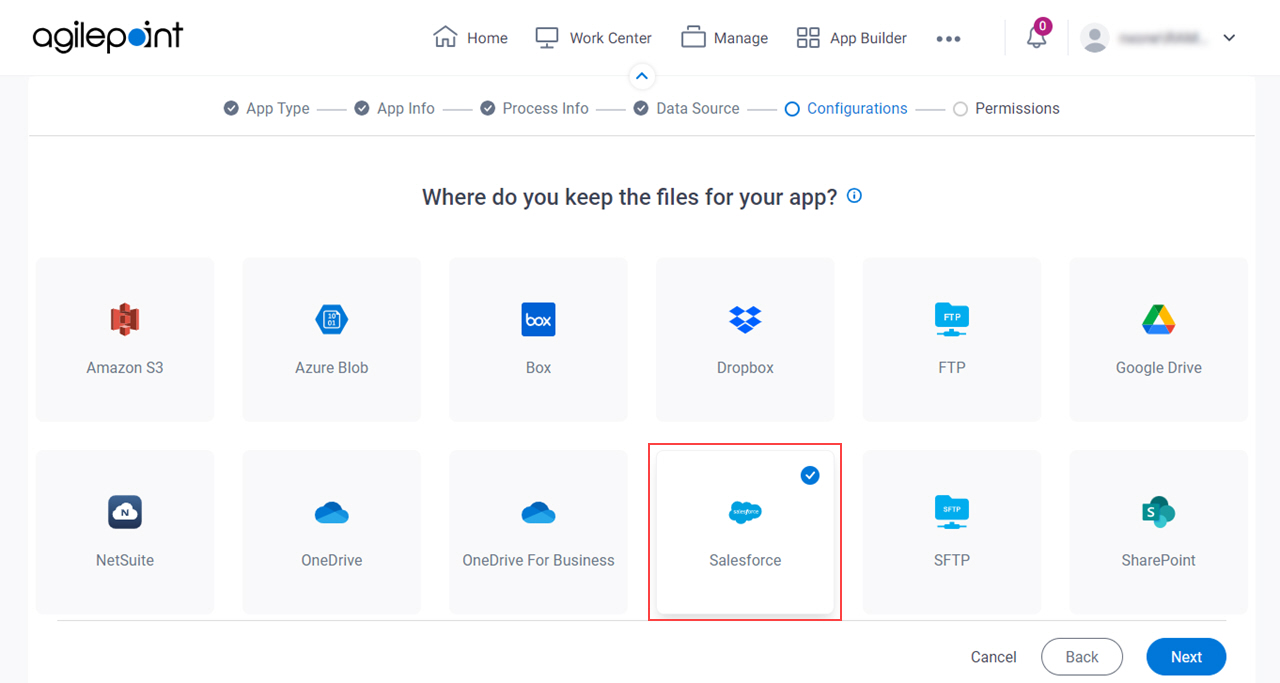The image size is (1280, 683).
Task: Click the OneDrive For Business label
Action: (x=538, y=560)
